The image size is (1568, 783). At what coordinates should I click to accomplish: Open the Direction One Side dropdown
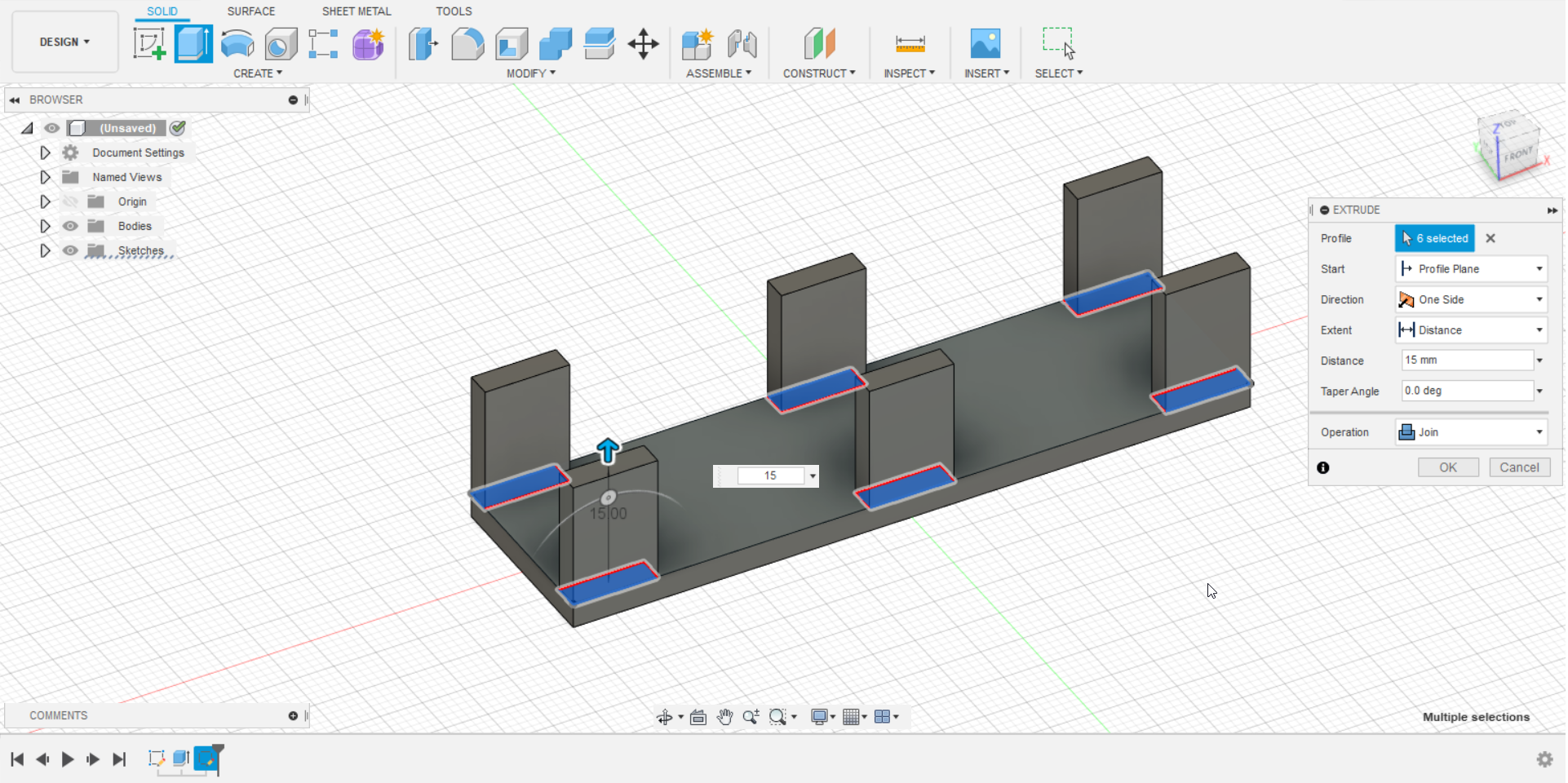pos(1472,299)
